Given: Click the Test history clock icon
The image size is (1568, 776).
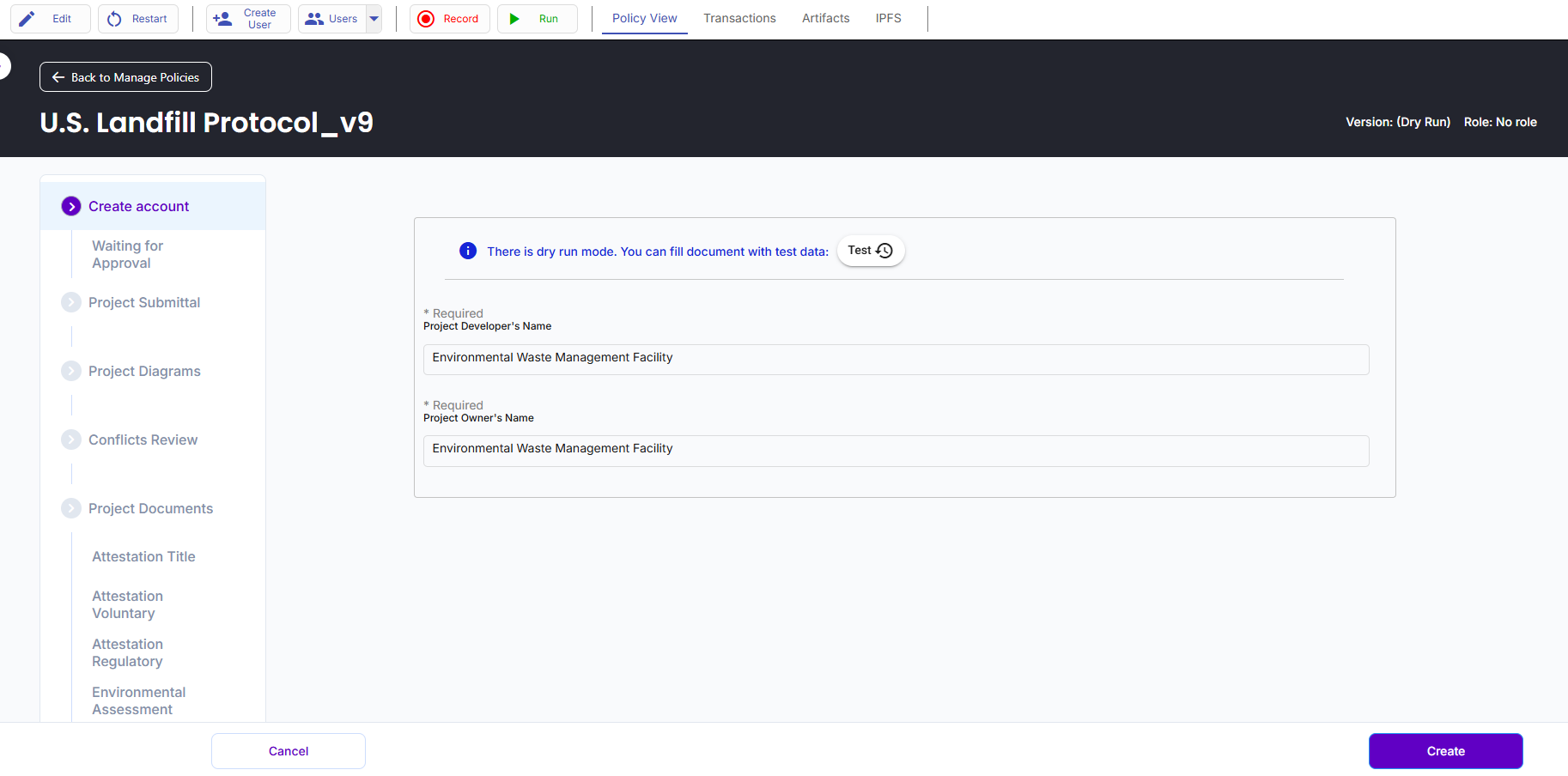Looking at the screenshot, I should [x=884, y=251].
